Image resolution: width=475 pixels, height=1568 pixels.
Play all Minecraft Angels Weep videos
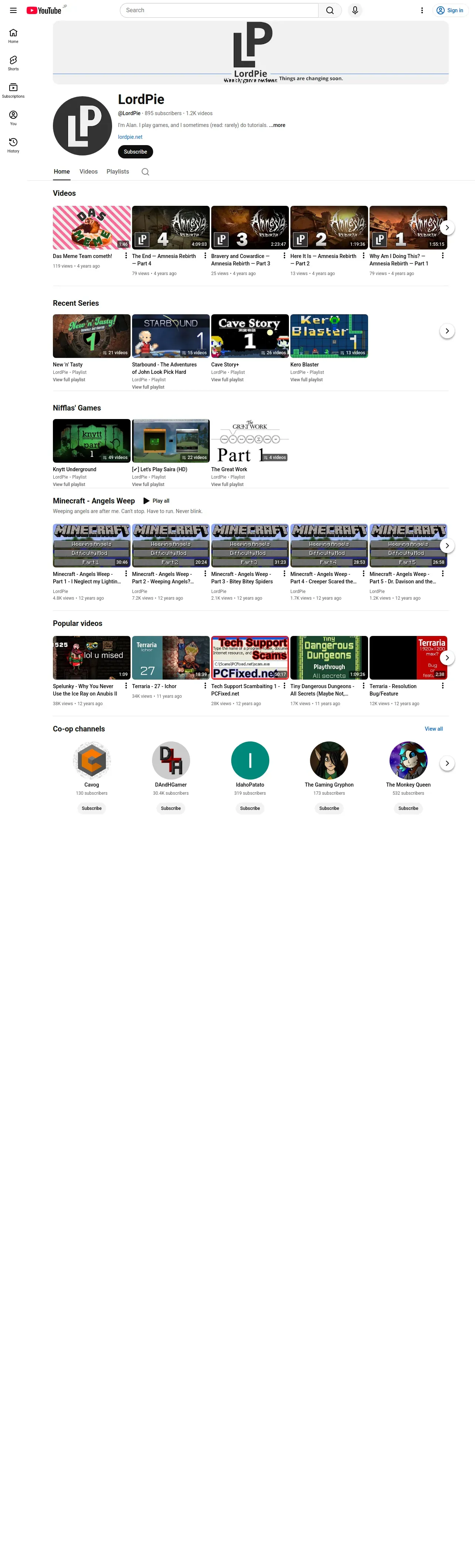tap(156, 501)
